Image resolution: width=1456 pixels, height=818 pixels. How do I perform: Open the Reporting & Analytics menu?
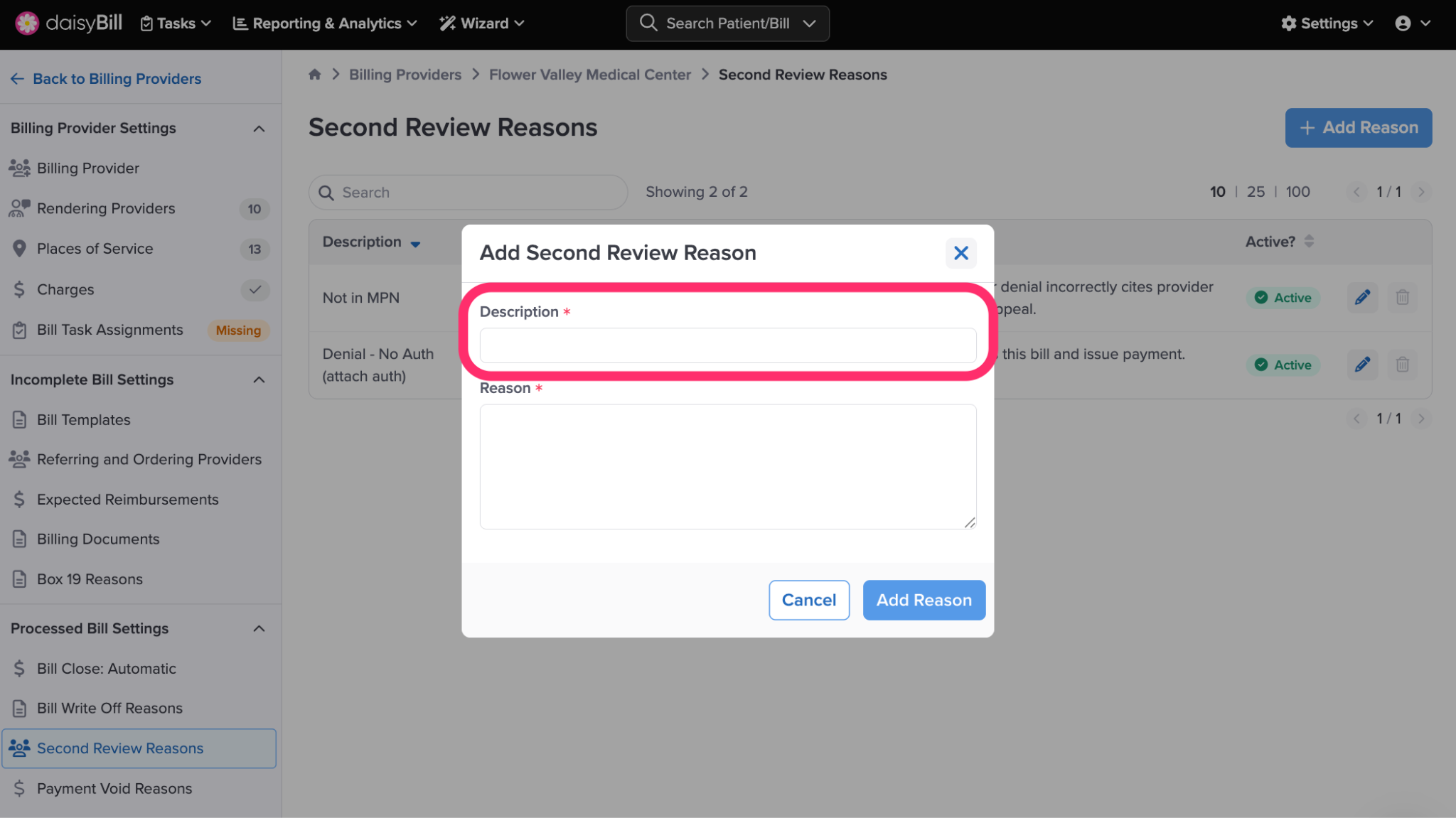click(x=325, y=23)
